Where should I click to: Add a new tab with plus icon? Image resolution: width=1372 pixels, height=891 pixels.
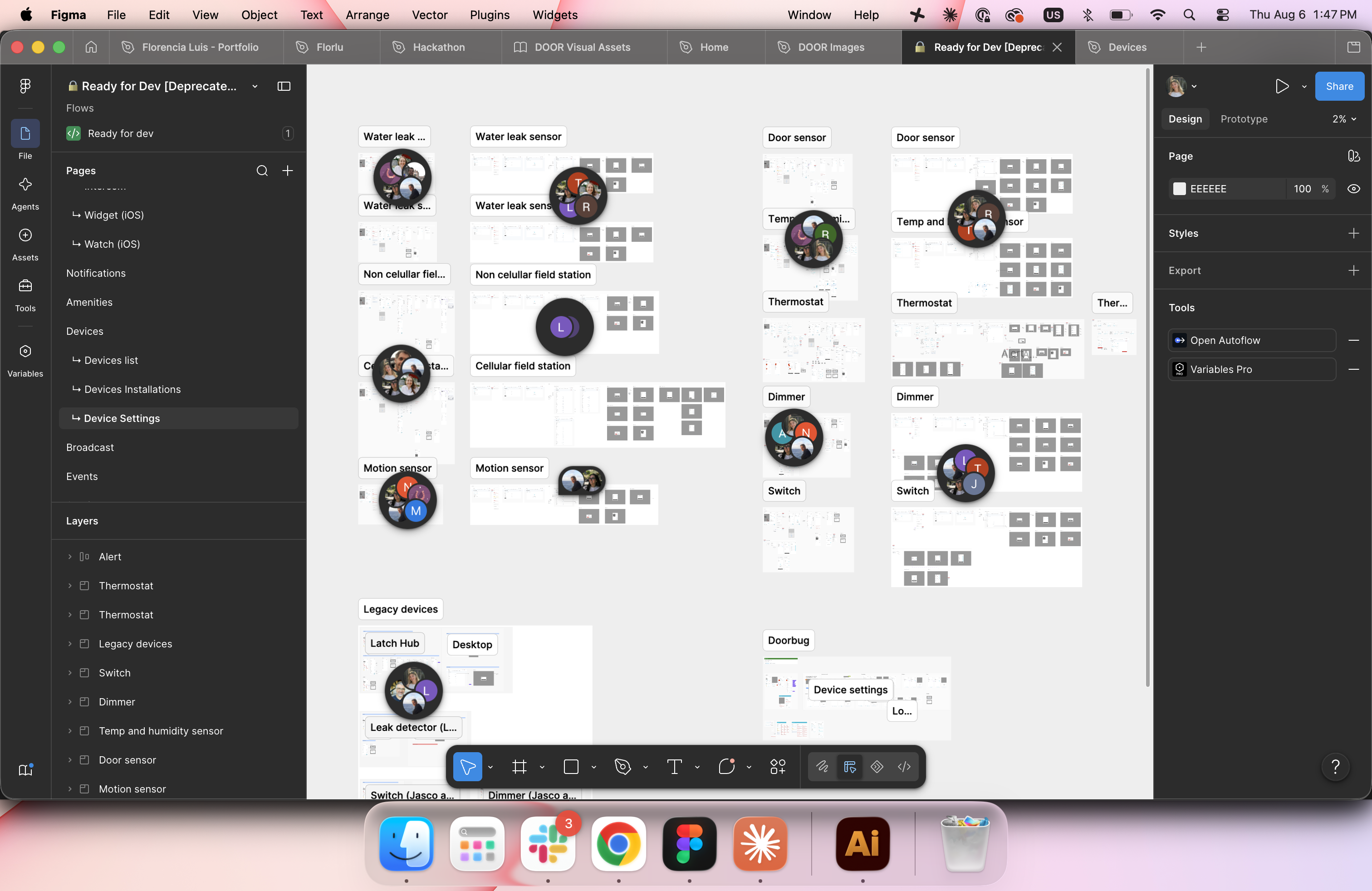(x=1201, y=47)
